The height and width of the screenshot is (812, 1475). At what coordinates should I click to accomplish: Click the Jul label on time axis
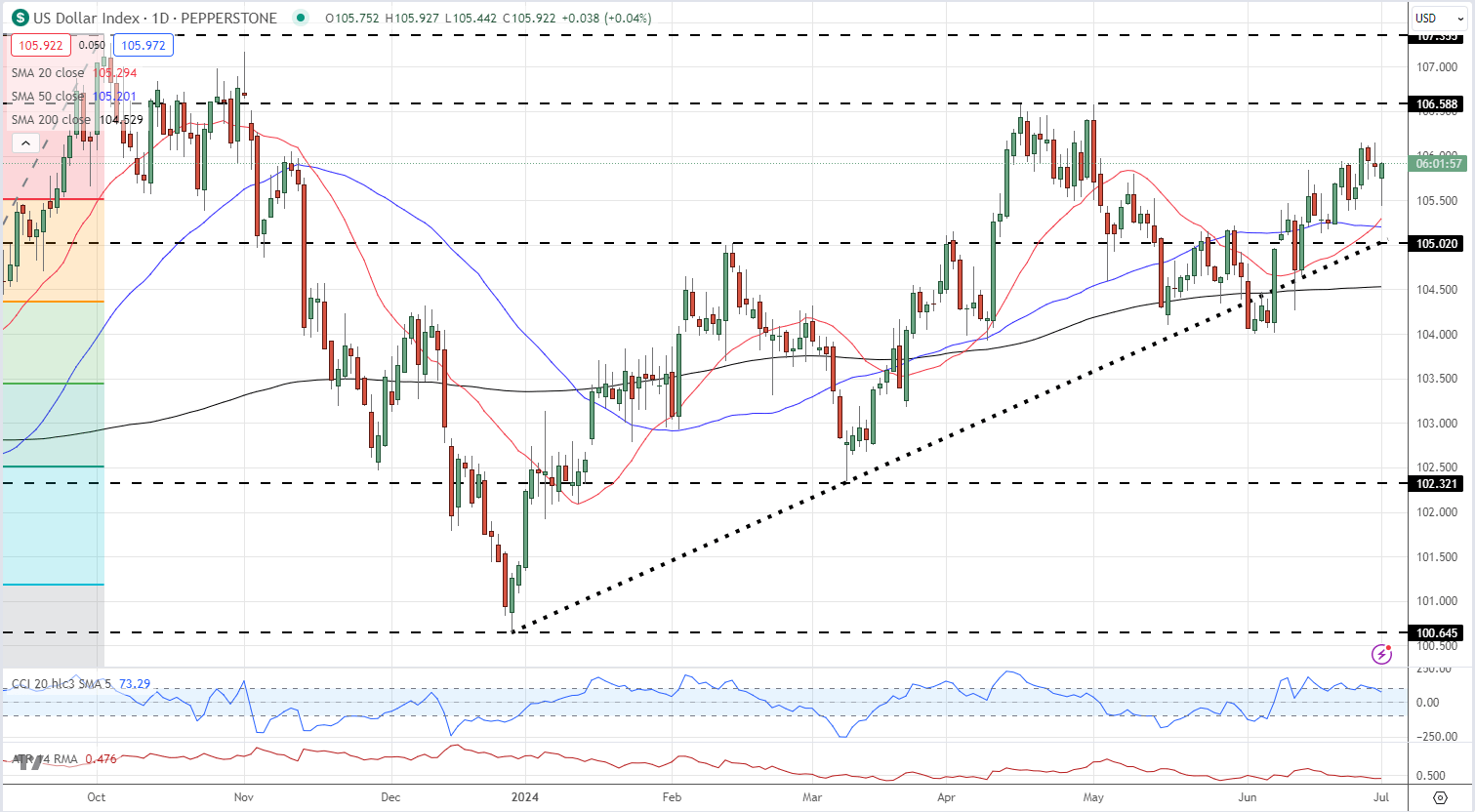click(1382, 796)
